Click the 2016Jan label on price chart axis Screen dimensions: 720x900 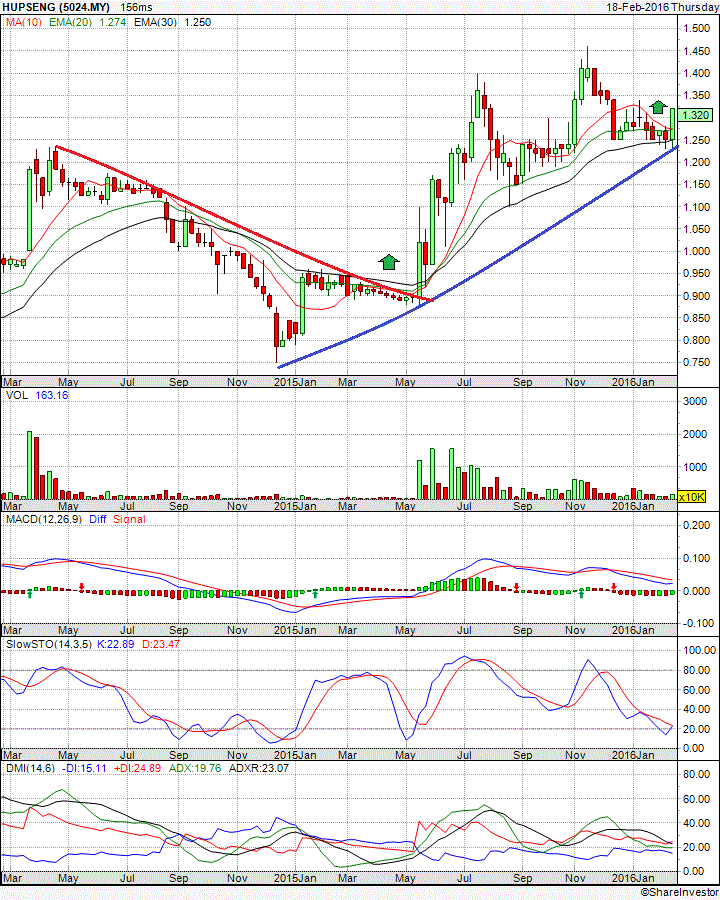[x=633, y=382]
